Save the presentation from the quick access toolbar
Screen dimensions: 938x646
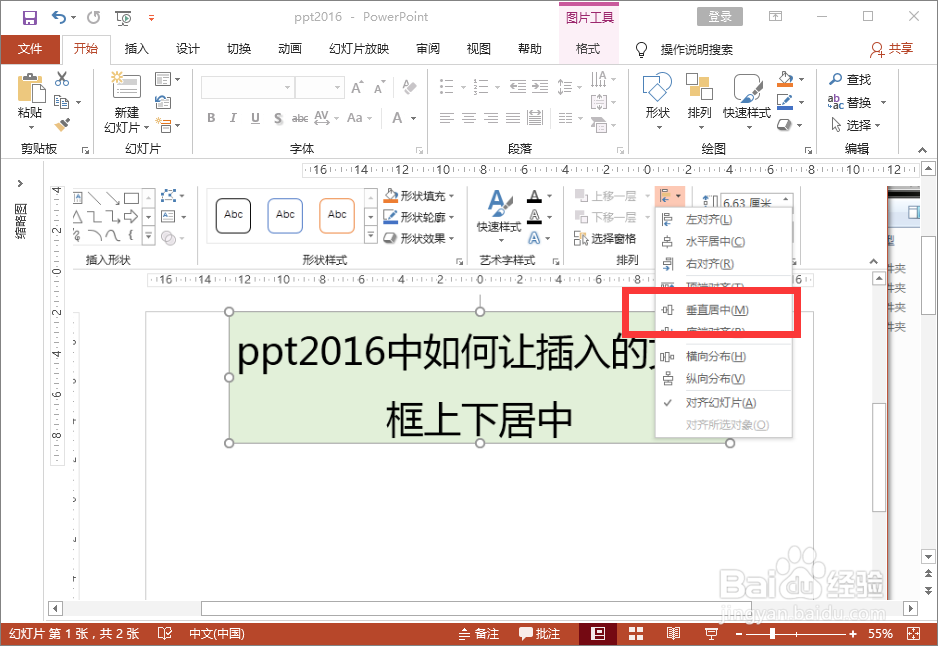29,17
